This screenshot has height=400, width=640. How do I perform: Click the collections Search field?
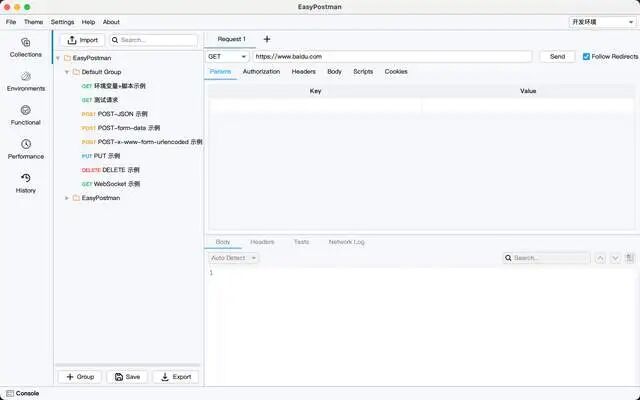click(154, 40)
